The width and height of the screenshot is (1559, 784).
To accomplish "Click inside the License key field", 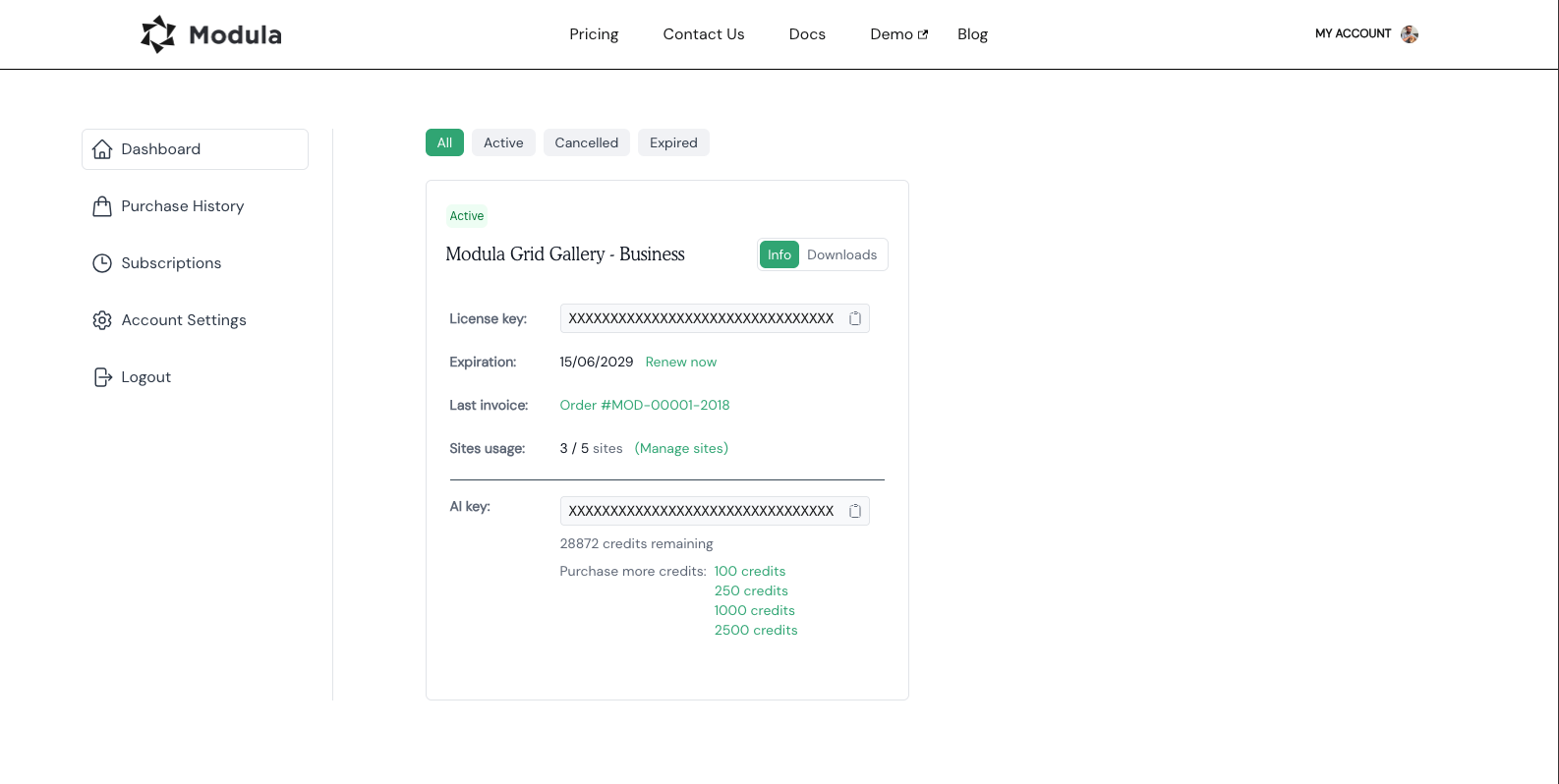I will [701, 318].
